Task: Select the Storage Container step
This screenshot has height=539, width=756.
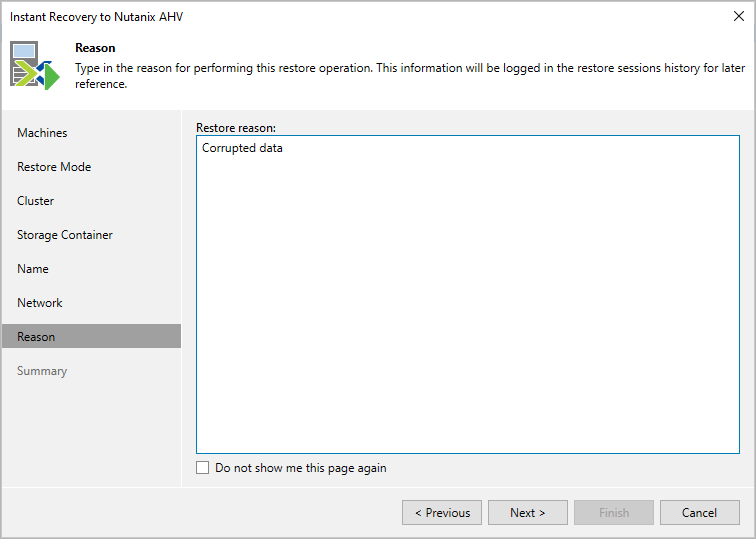Action: tap(65, 235)
